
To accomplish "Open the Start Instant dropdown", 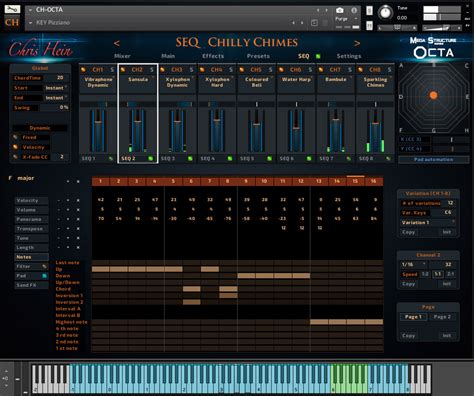I will [x=56, y=88].
